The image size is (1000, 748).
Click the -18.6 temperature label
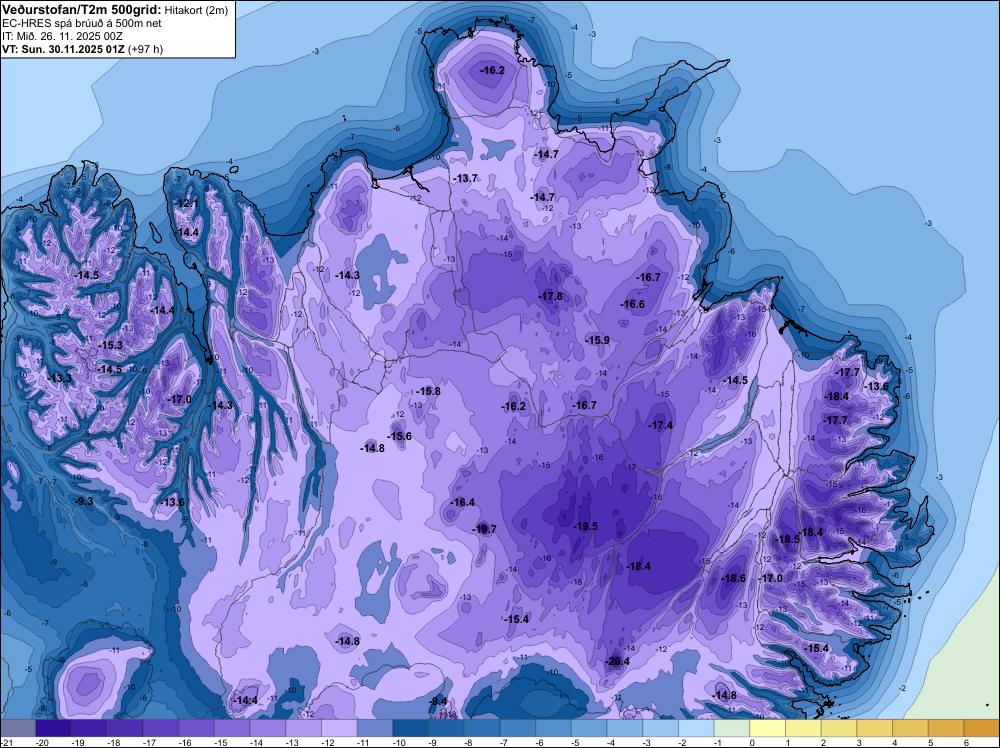point(733,578)
